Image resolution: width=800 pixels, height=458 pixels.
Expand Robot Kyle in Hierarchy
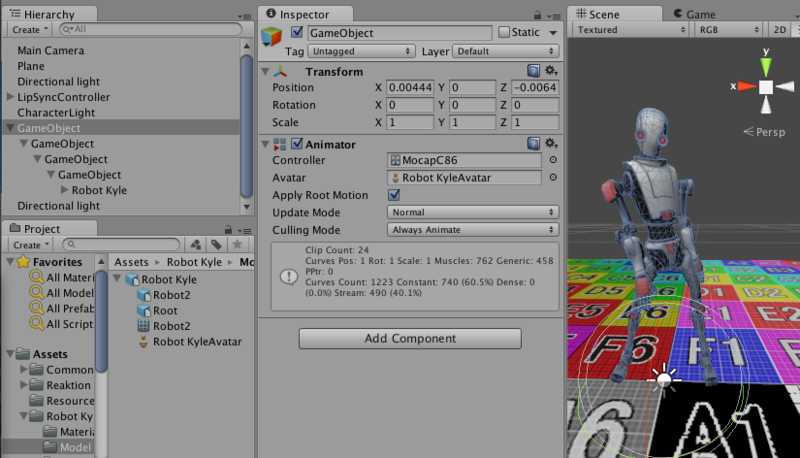pos(64,190)
